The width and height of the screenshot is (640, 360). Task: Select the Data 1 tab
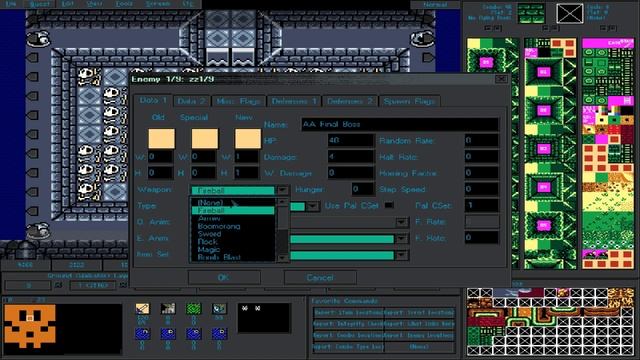pos(153,100)
